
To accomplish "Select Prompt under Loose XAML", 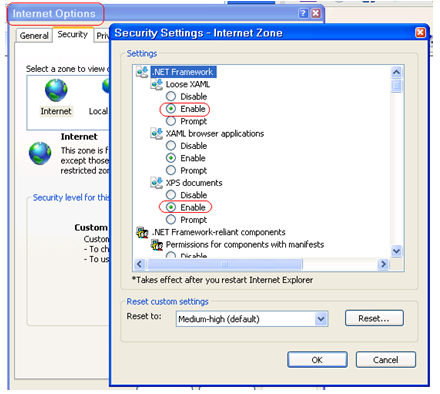I will [171, 121].
